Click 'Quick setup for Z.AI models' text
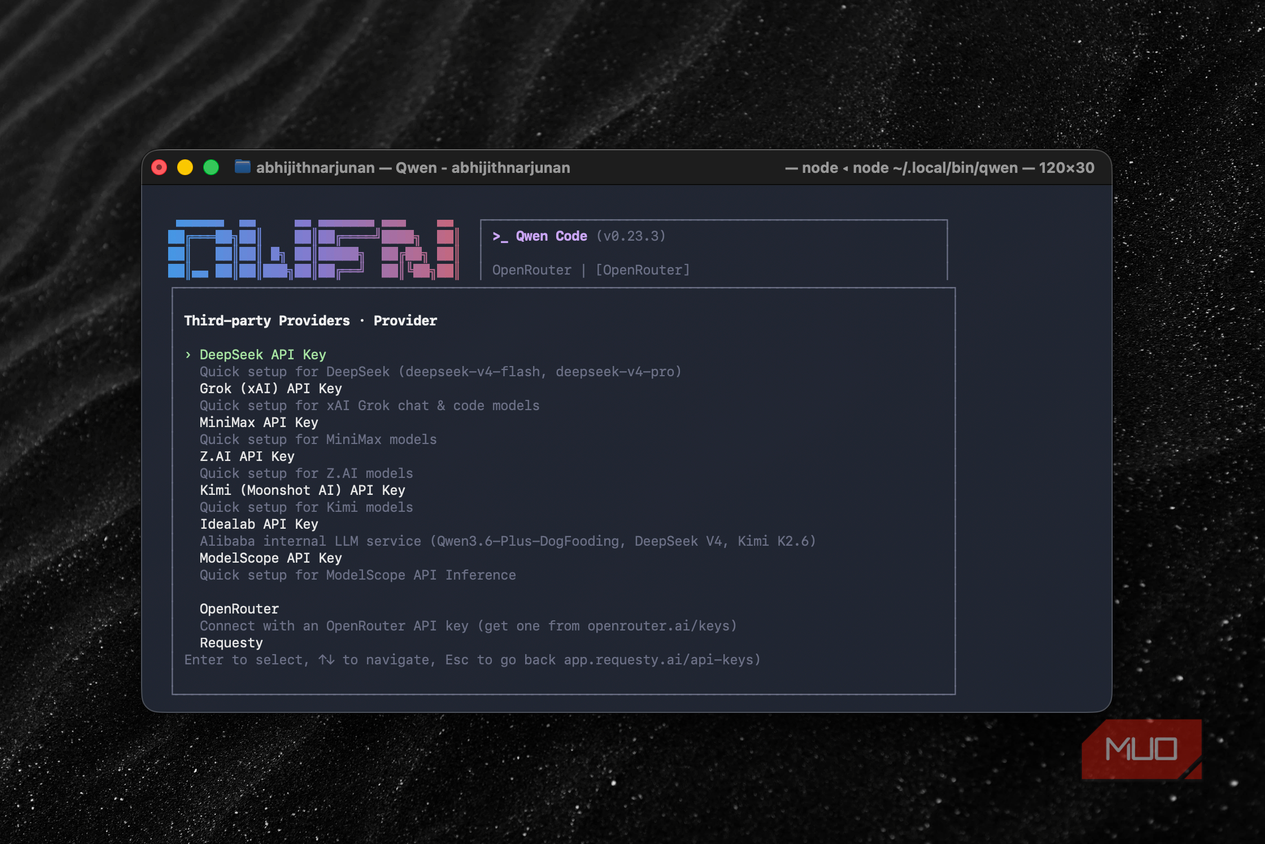 pyautogui.click(x=306, y=473)
